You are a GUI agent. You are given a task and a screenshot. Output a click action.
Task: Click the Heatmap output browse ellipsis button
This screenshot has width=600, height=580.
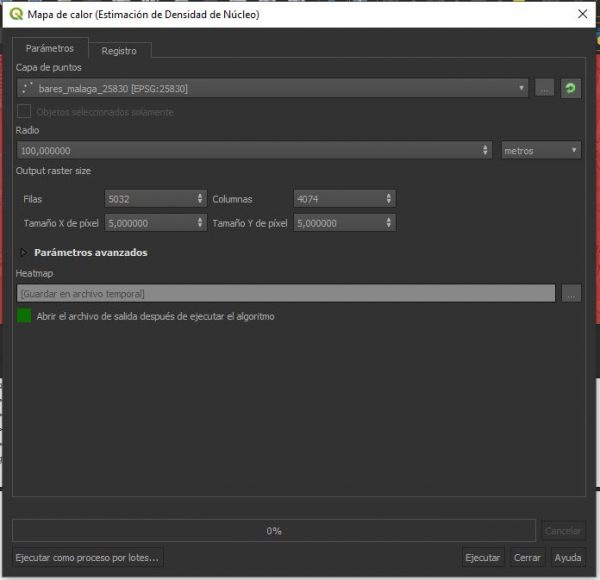pyautogui.click(x=571, y=293)
